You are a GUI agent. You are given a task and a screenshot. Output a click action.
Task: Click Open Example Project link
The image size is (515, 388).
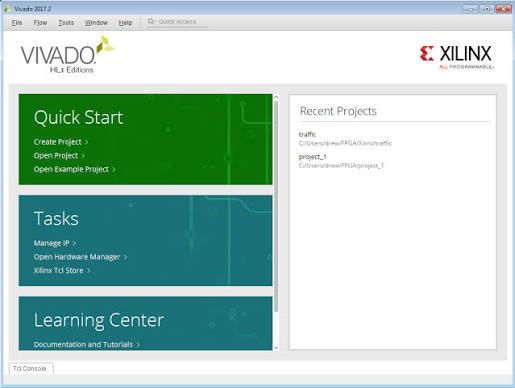coord(71,169)
